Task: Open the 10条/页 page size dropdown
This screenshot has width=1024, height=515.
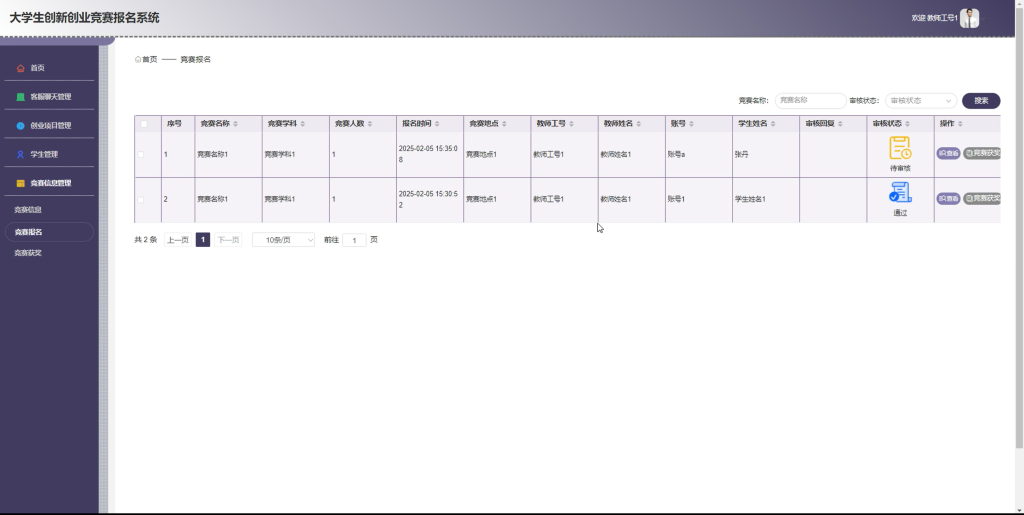Action: [x=283, y=240]
